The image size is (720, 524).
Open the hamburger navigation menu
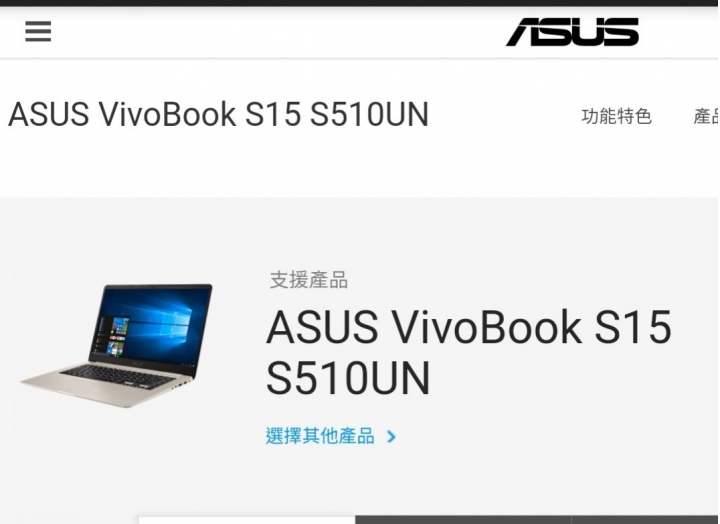[38, 31]
